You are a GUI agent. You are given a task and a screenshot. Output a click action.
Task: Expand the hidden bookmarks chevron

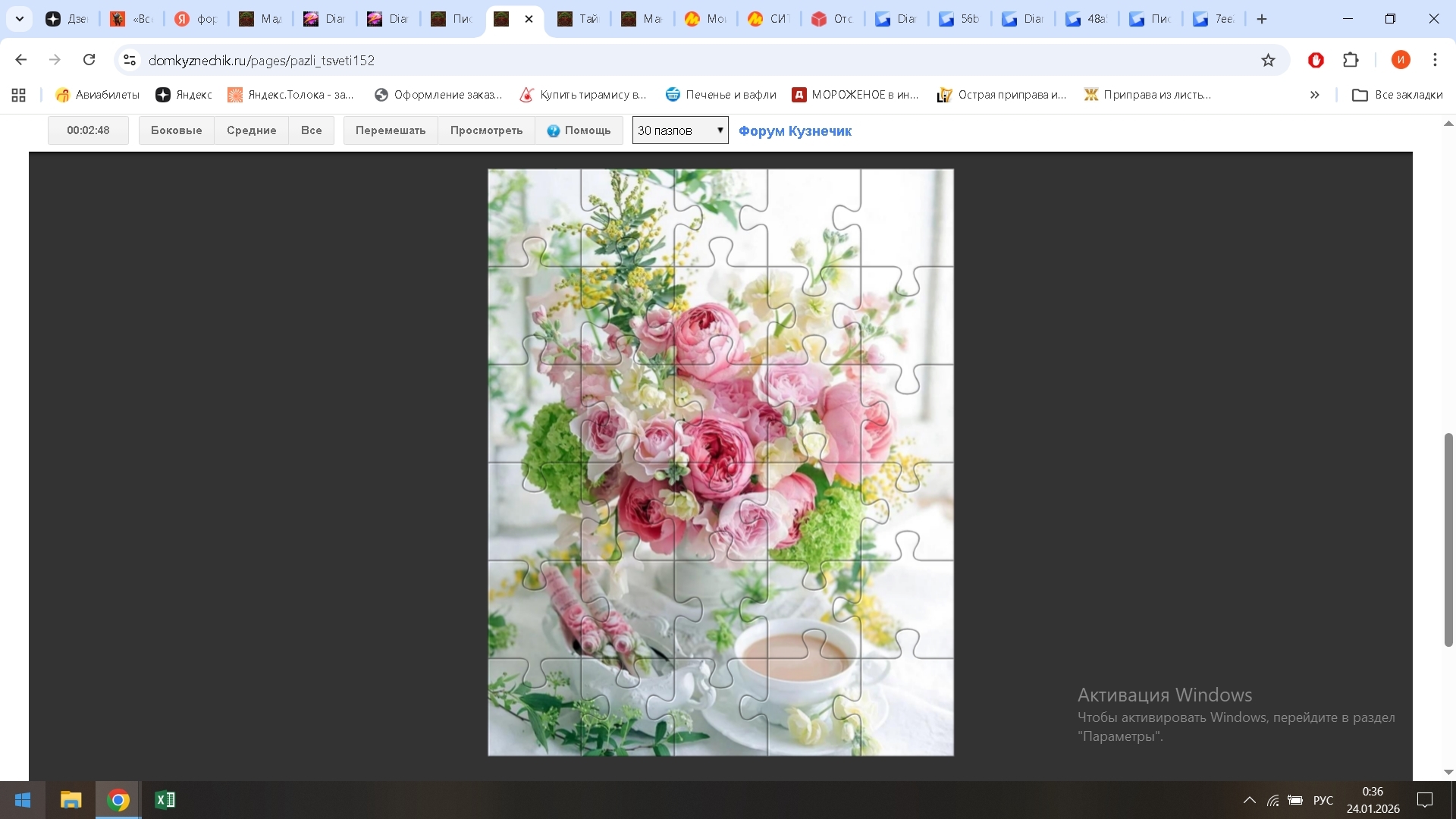click(1315, 95)
